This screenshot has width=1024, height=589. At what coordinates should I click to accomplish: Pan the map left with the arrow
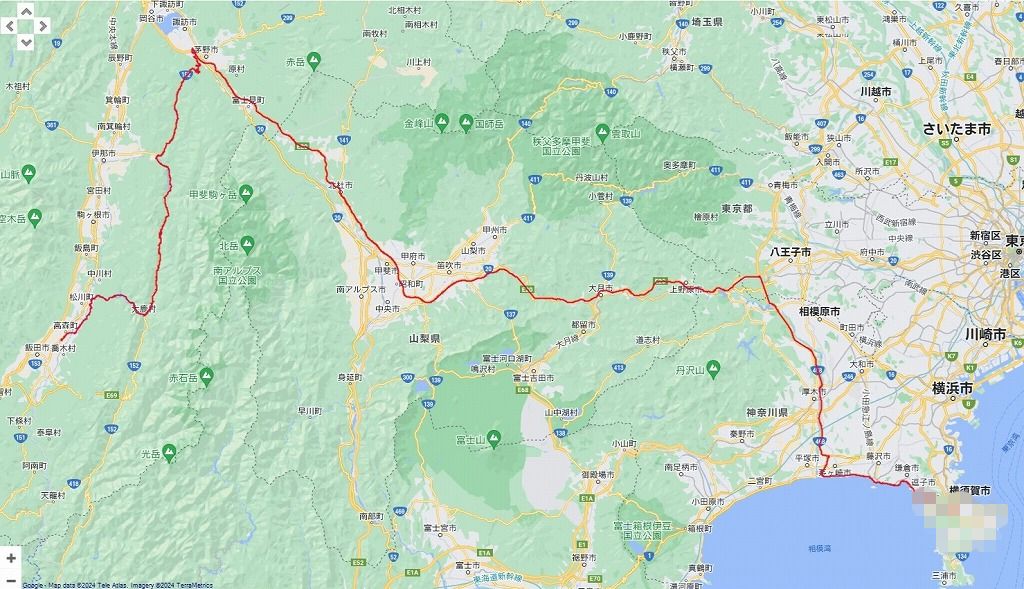pos(10,27)
